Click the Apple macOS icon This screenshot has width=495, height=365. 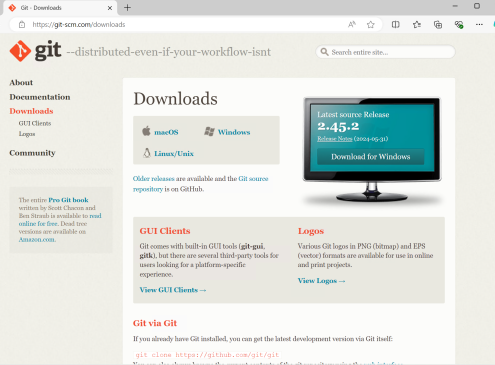146,131
